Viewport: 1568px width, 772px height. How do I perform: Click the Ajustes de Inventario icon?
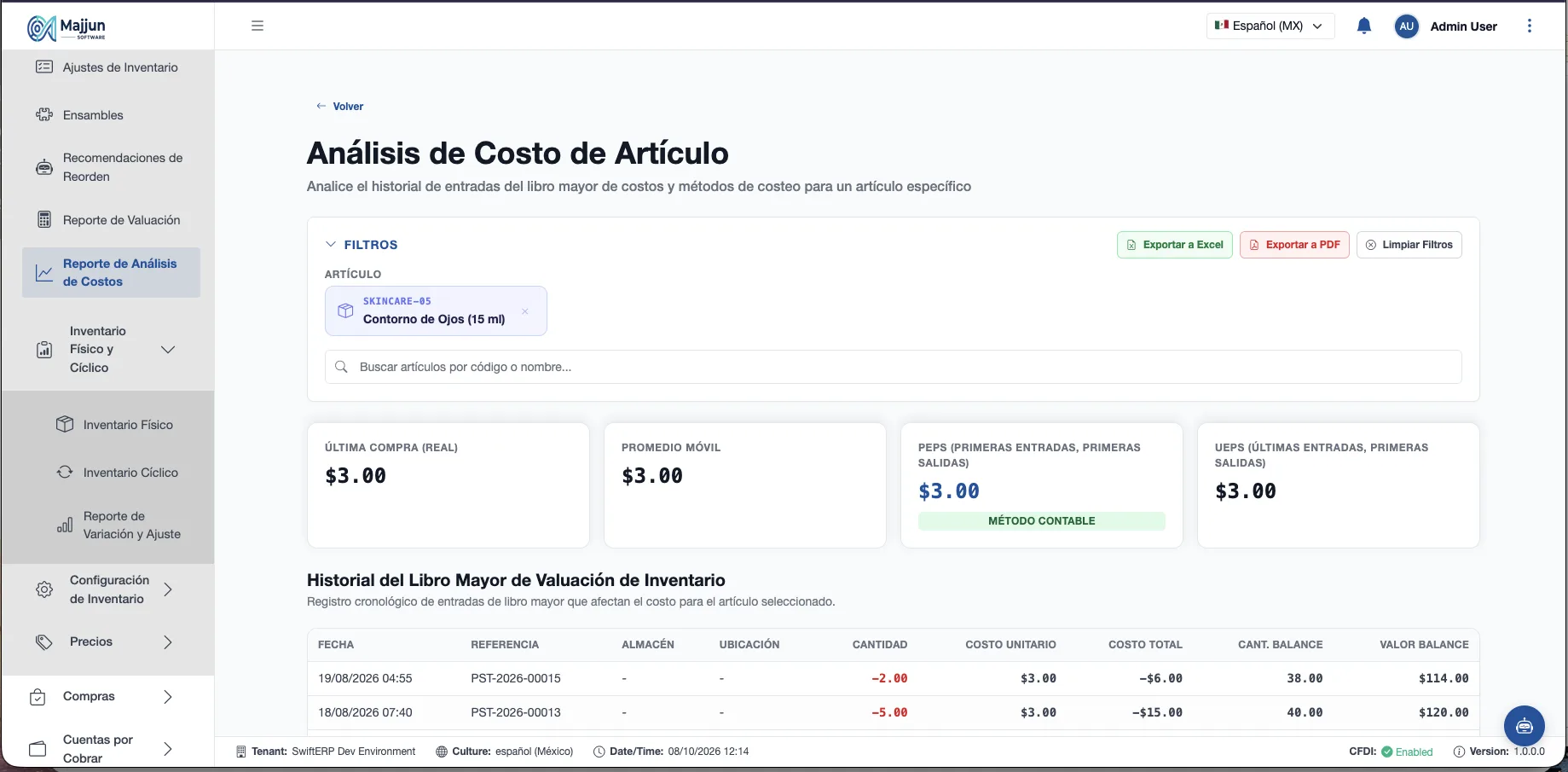[44, 67]
